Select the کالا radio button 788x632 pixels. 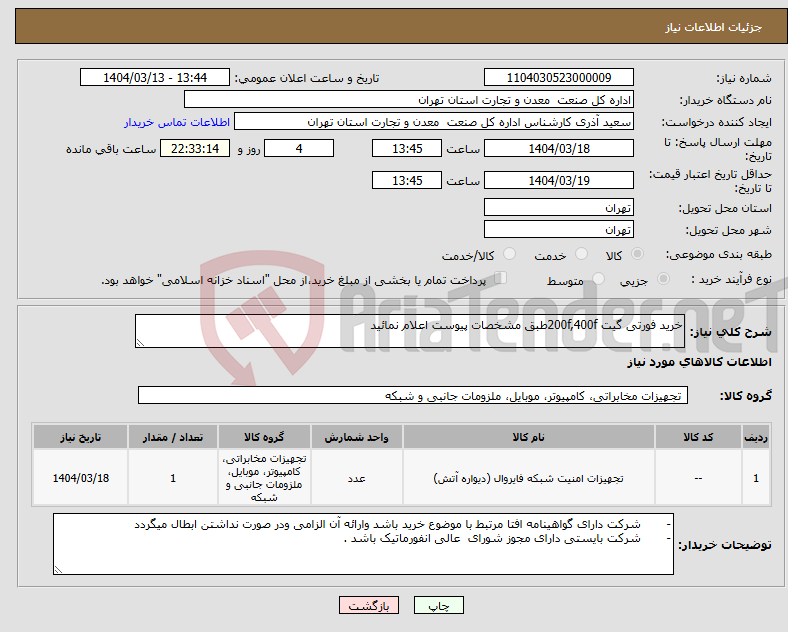tap(637, 254)
